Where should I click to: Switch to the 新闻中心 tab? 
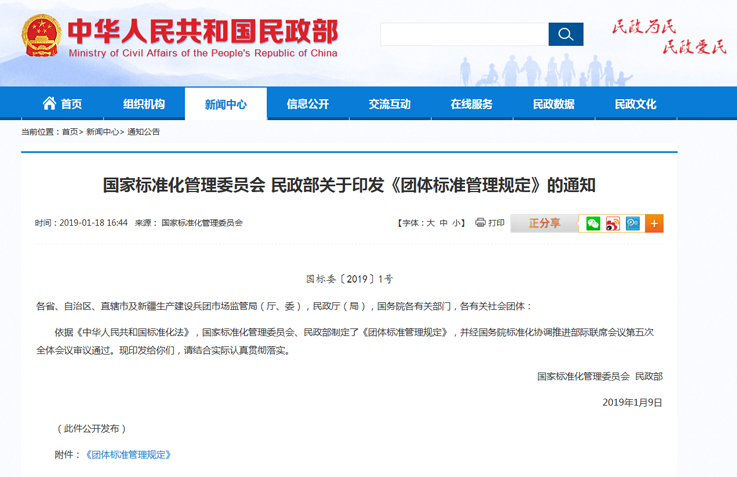(226, 104)
